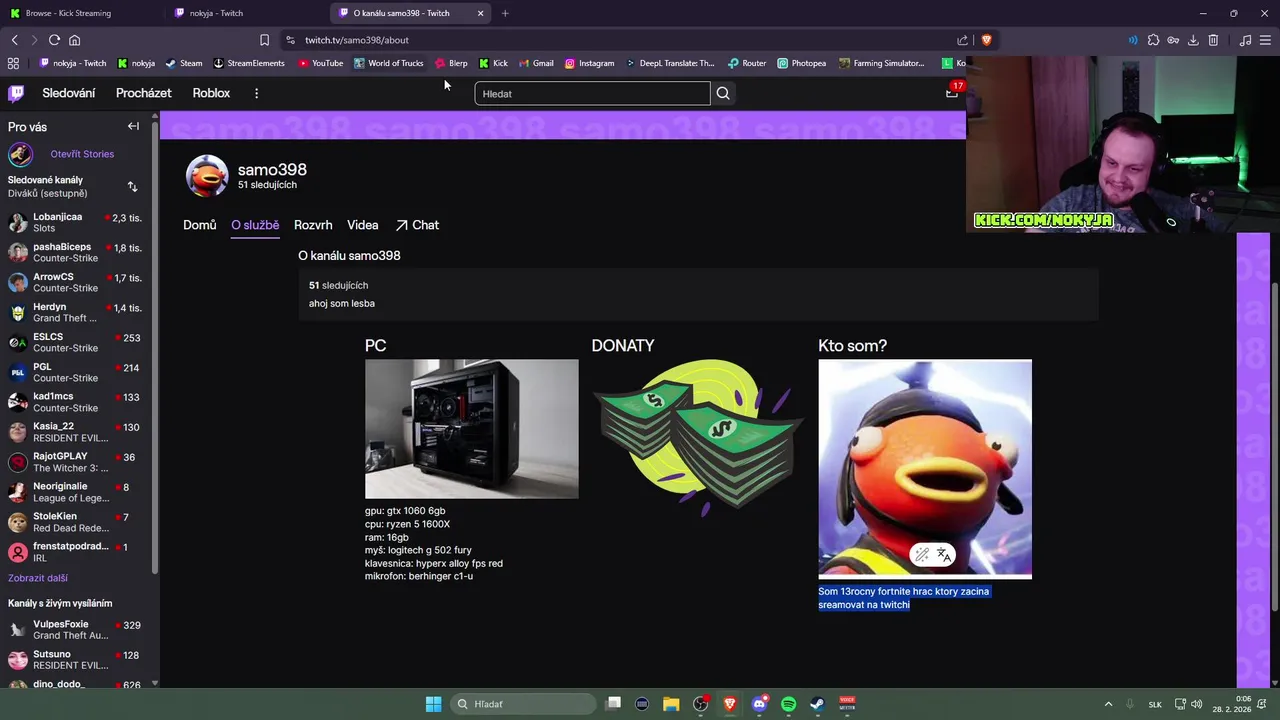Show hidden system tray icons
This screenshot has height=720, width=1280.
(1108, 704)
